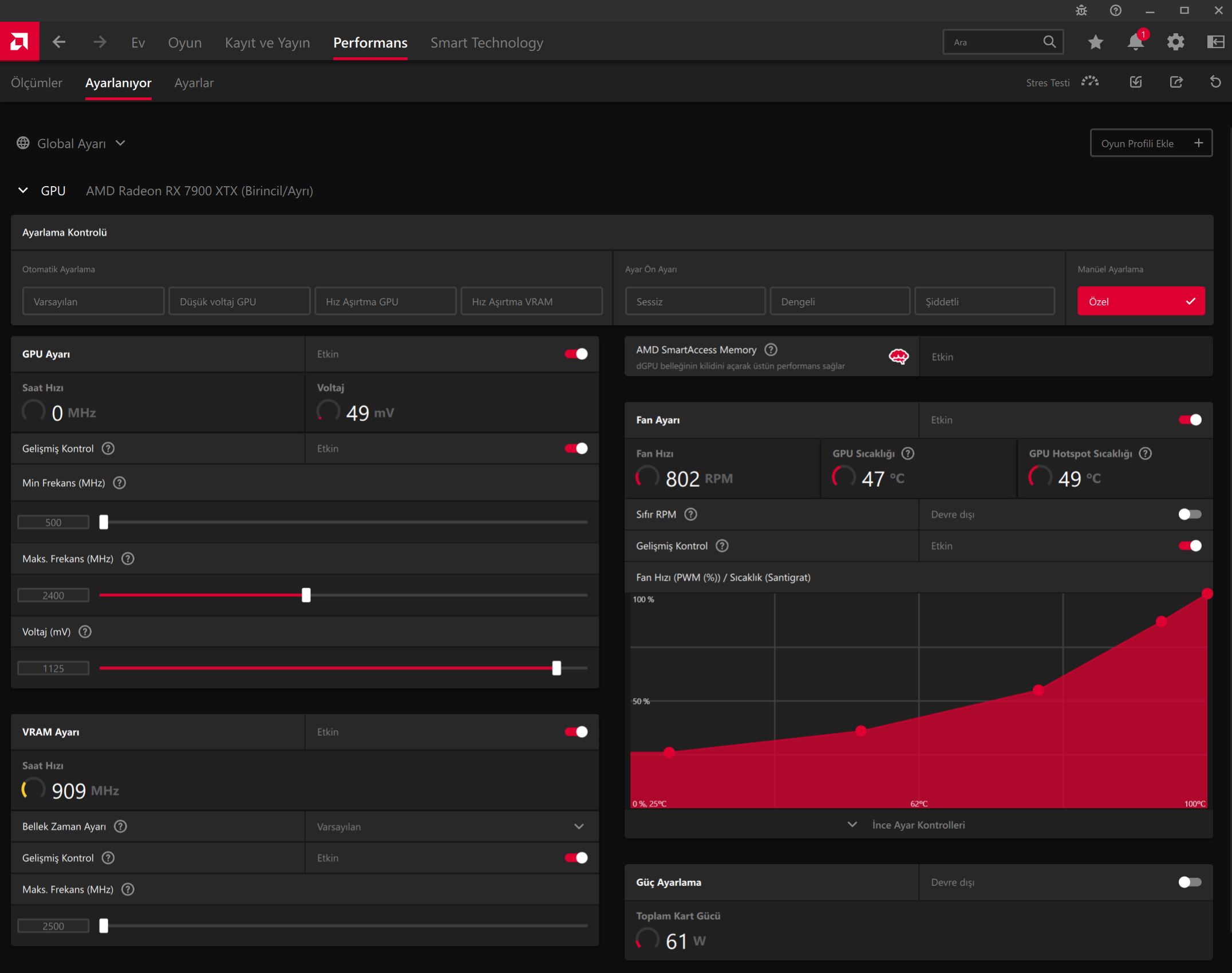Collapse the GPU section chevron
Image resolution: width=1232 pixels, height=973 pixels.
coord(23,190)
